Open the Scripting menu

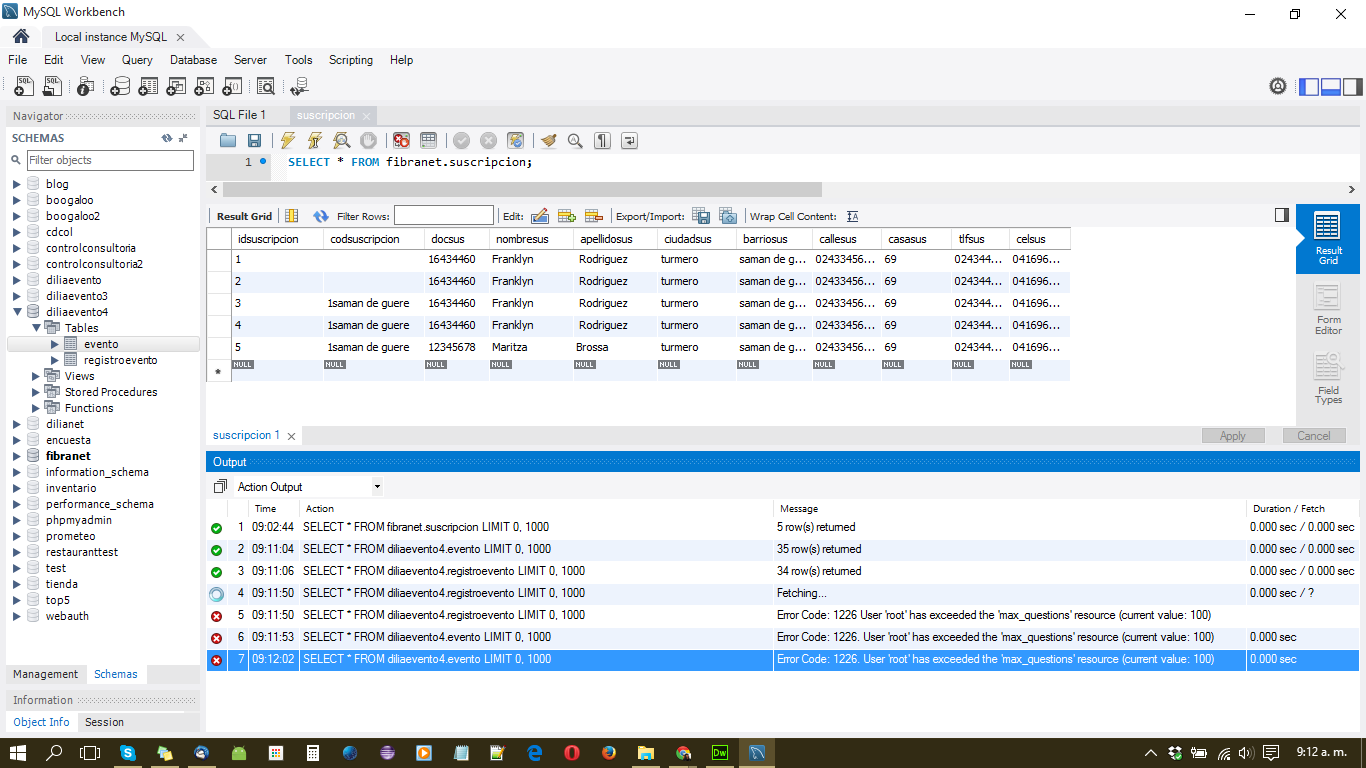click(x=351, y=60)
